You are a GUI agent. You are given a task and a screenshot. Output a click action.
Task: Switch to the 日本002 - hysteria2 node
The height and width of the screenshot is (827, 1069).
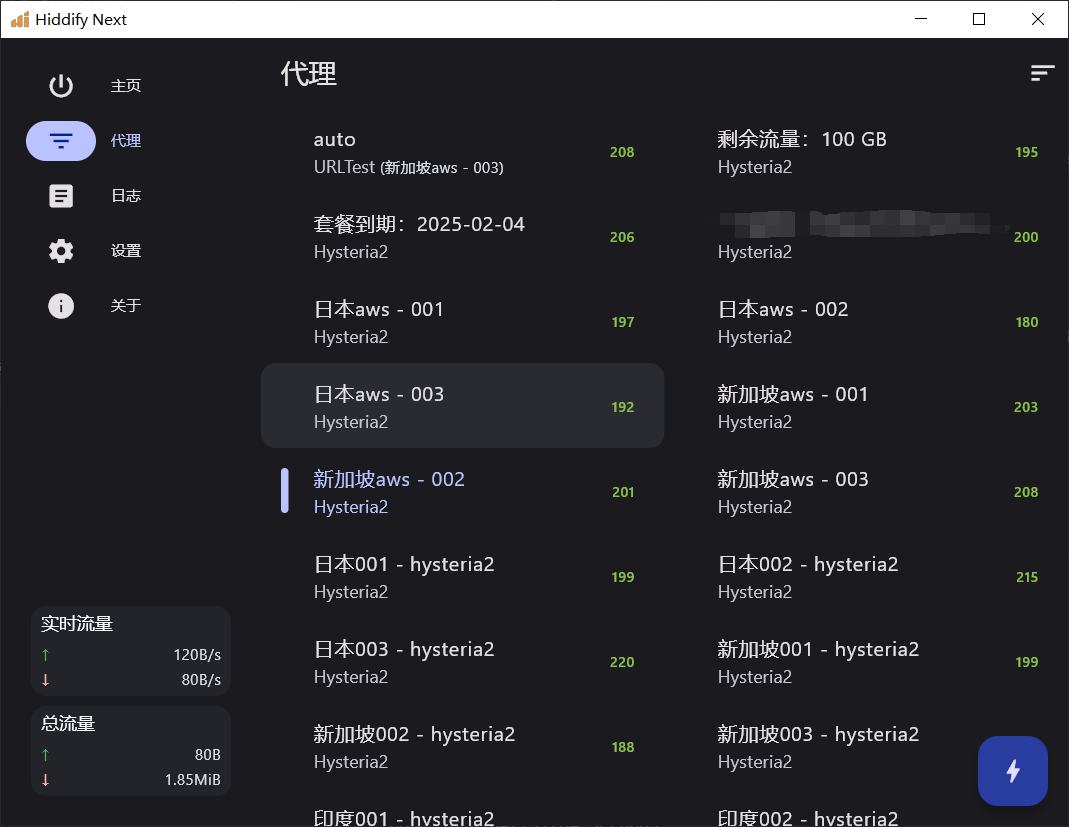point(865,577)
